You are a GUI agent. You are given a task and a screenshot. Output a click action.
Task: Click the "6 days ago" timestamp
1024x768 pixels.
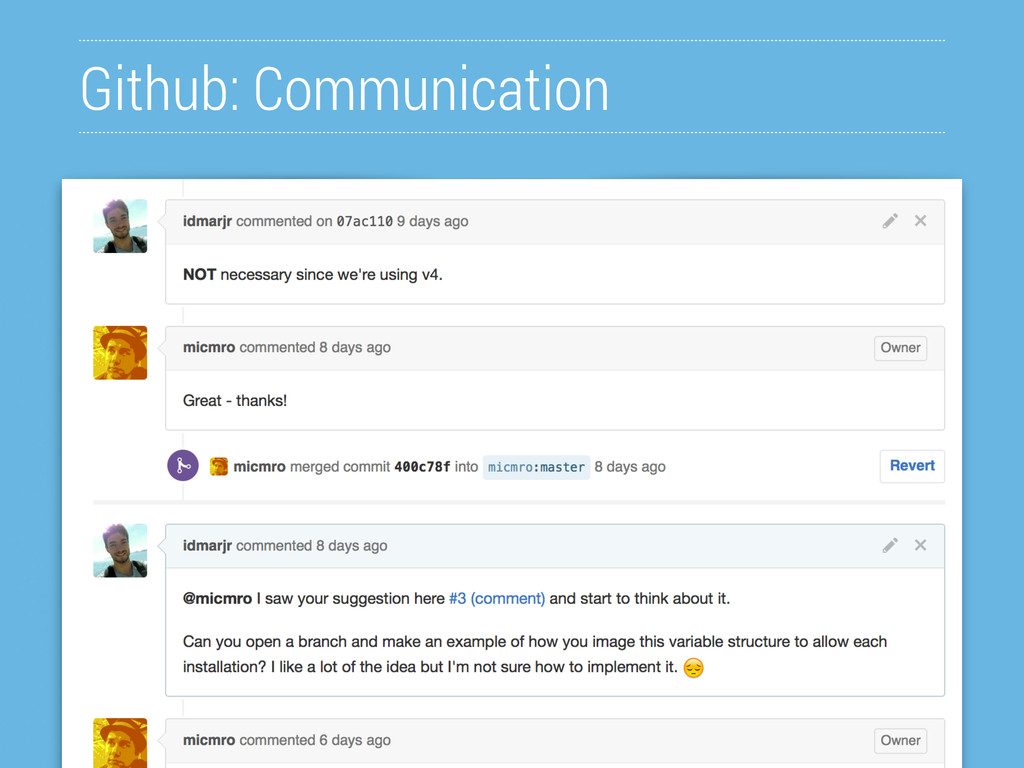(355, 740)
